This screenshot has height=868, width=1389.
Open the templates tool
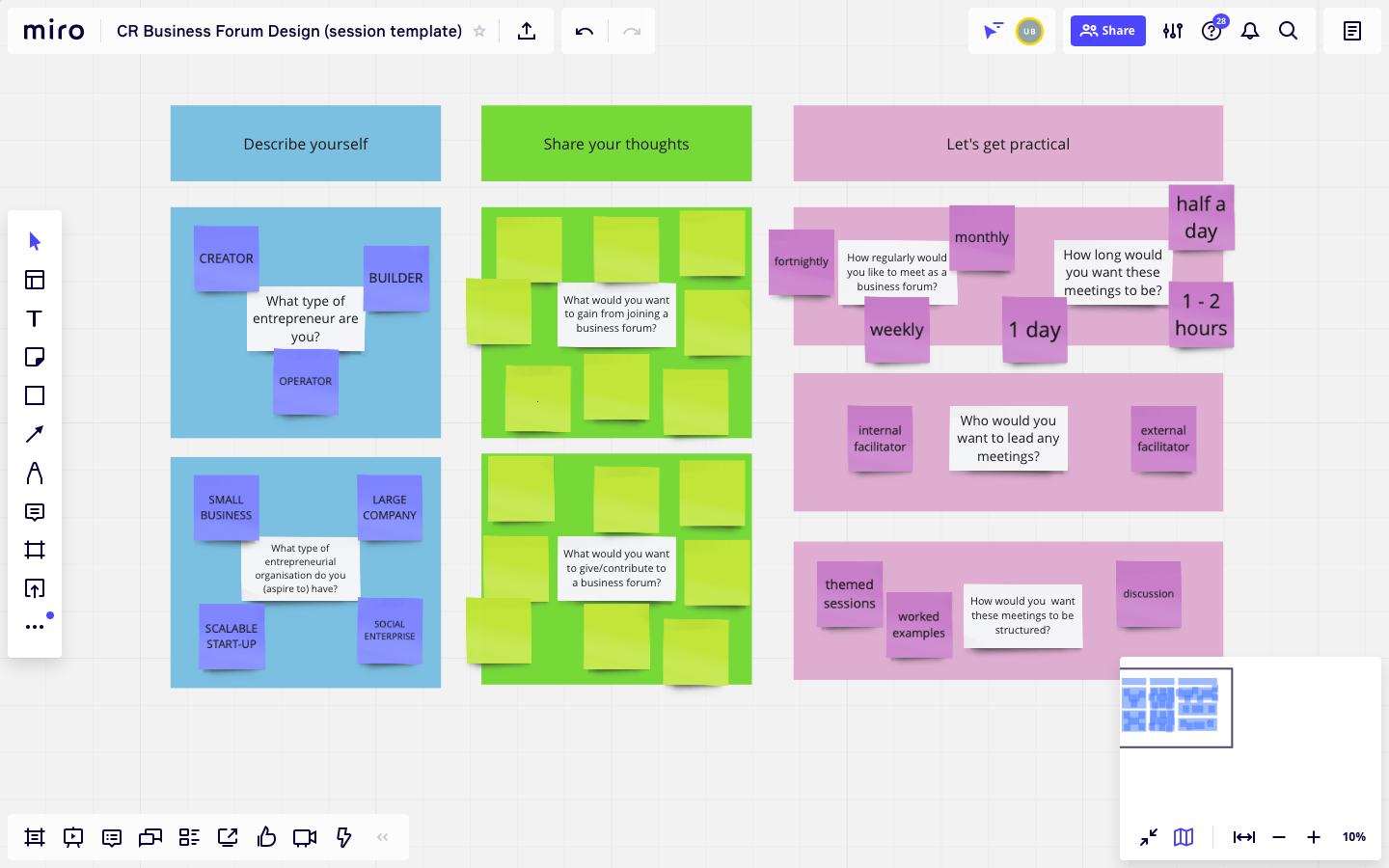(35, 280)
